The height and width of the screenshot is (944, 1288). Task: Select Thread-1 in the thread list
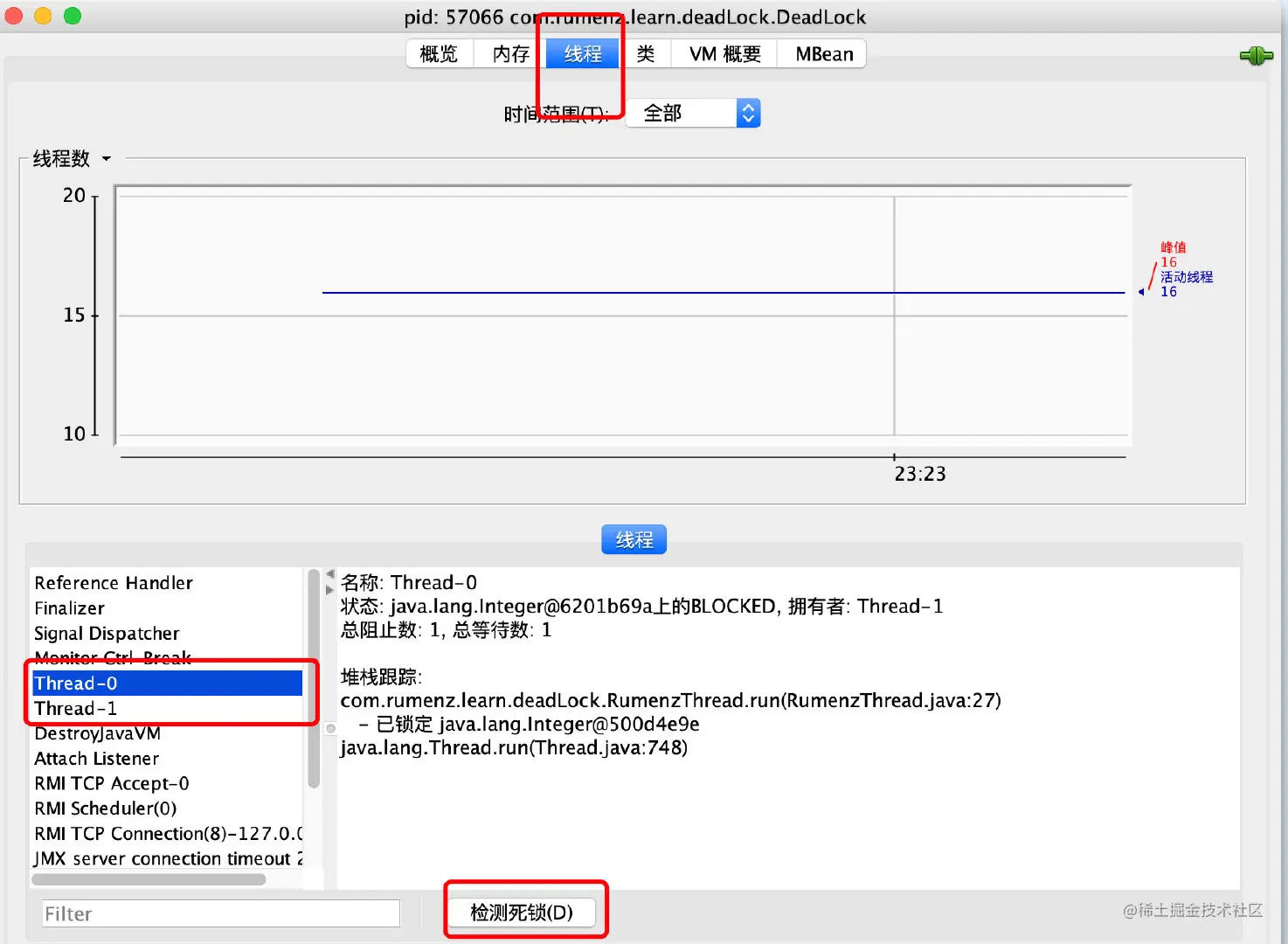tap(168, 708)
